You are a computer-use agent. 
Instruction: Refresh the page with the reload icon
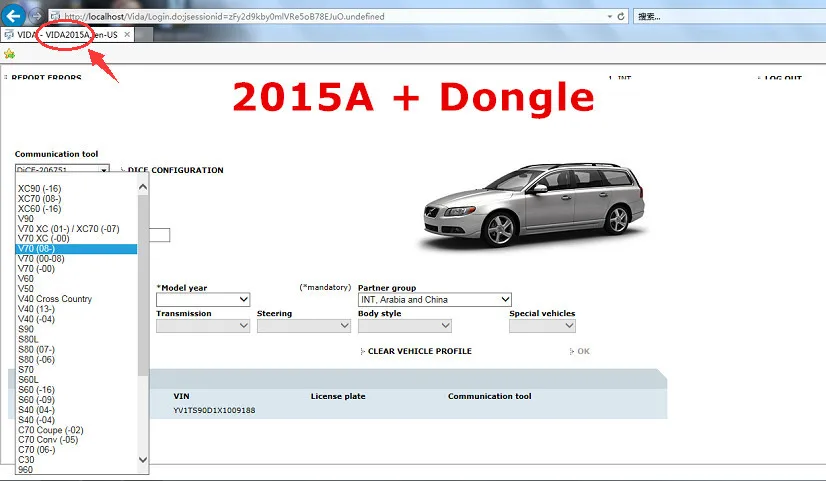(x=621, y=16)
